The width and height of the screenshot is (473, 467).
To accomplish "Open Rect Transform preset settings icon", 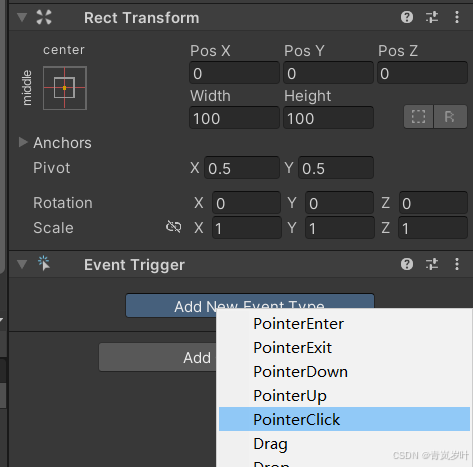I will [432, 17].
